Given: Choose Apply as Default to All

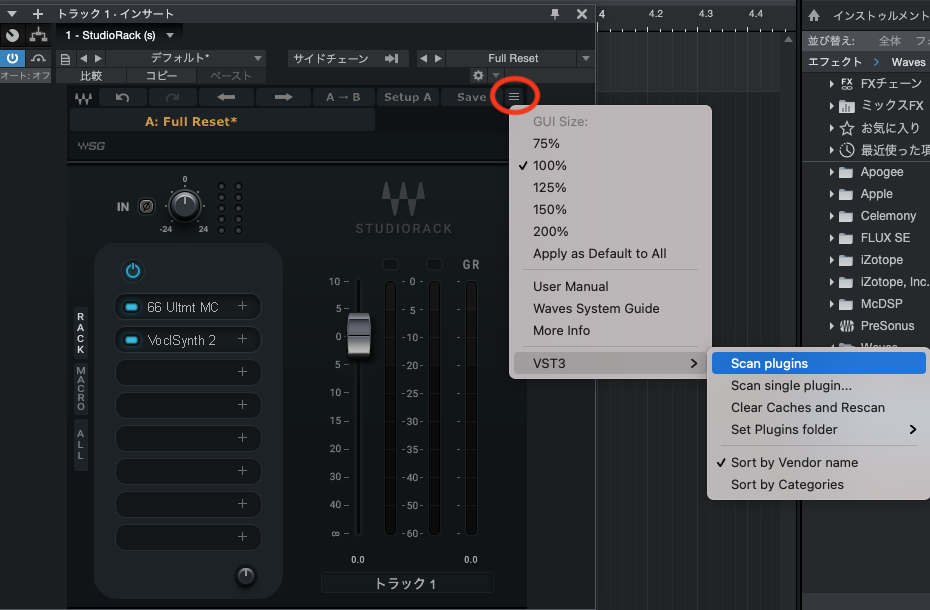Looking at the screenshot, I should [600, 254].
